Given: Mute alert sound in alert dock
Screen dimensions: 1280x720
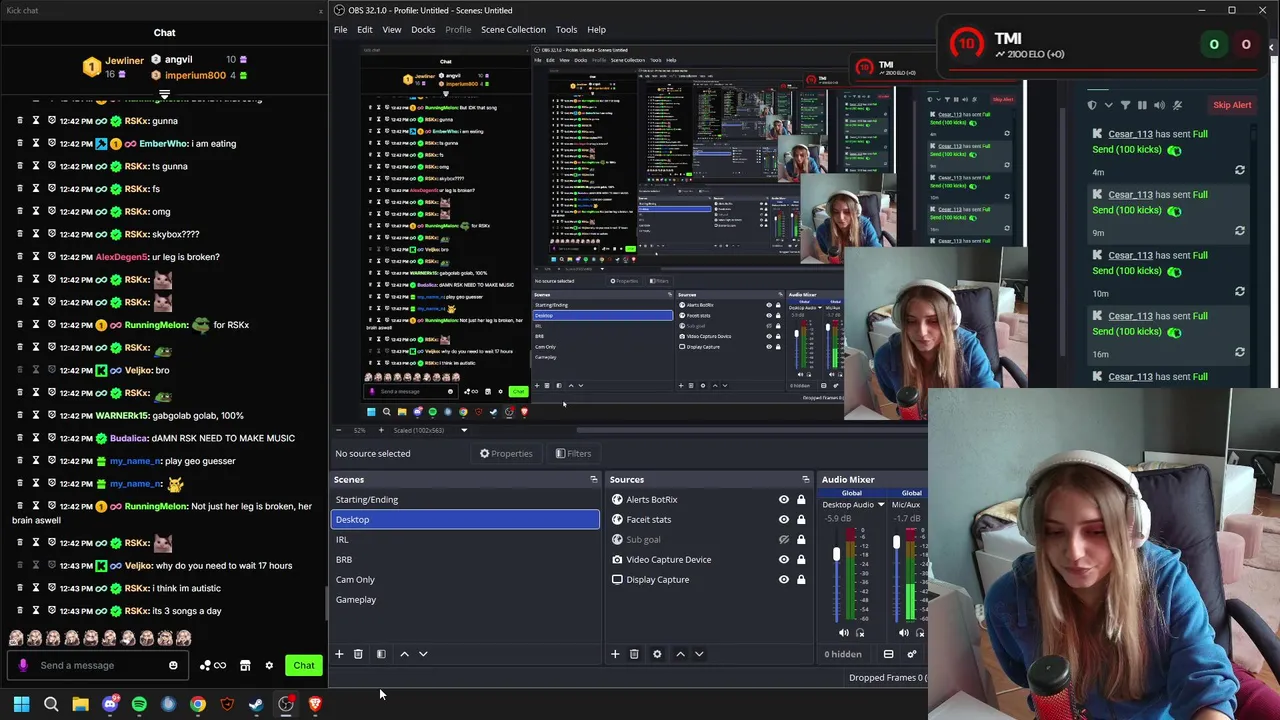Looking at the screenshot, I should point(1159,105).
